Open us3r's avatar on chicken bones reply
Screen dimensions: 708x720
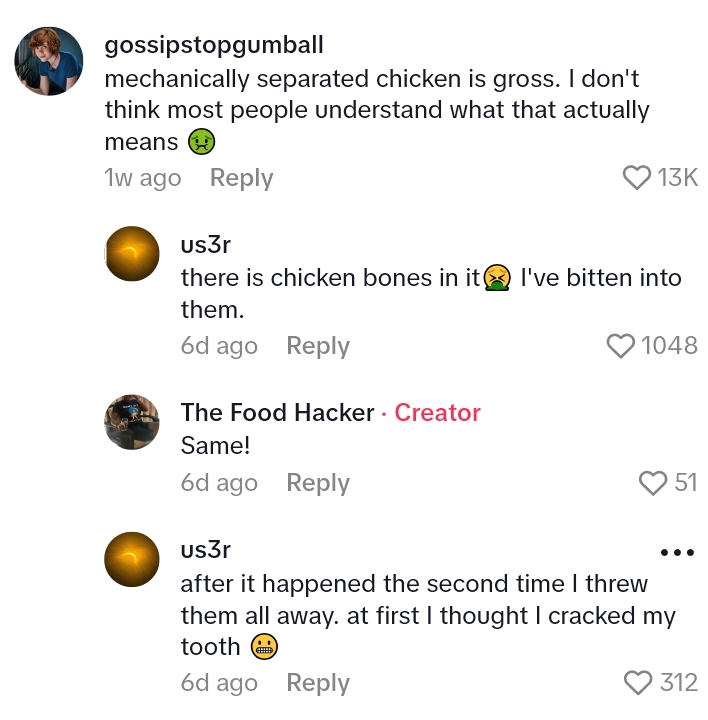click(132, 254)
